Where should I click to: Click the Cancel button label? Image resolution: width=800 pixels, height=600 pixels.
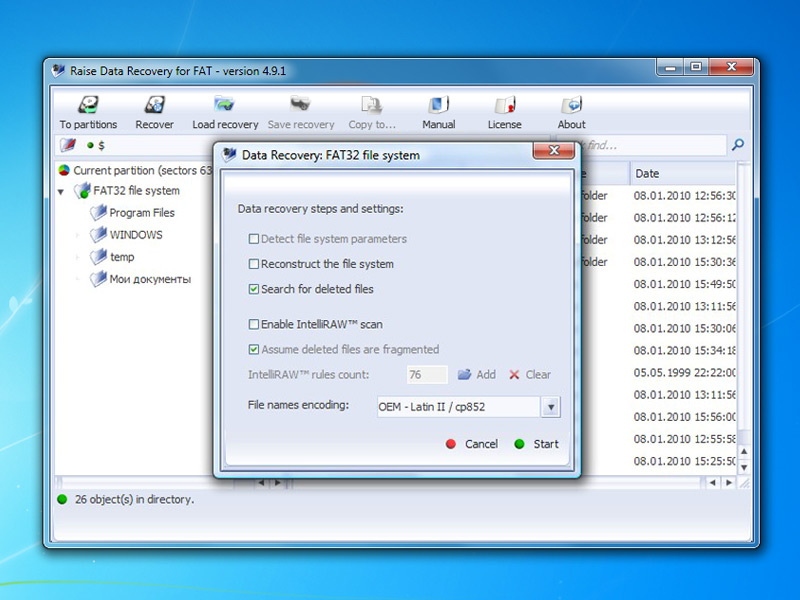(x=481, y=444)
